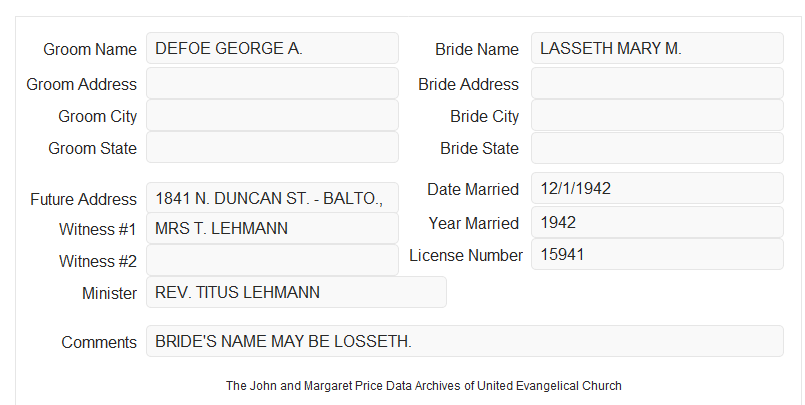Click the Bride State field
805x405 pixels.
pos(657,148)
